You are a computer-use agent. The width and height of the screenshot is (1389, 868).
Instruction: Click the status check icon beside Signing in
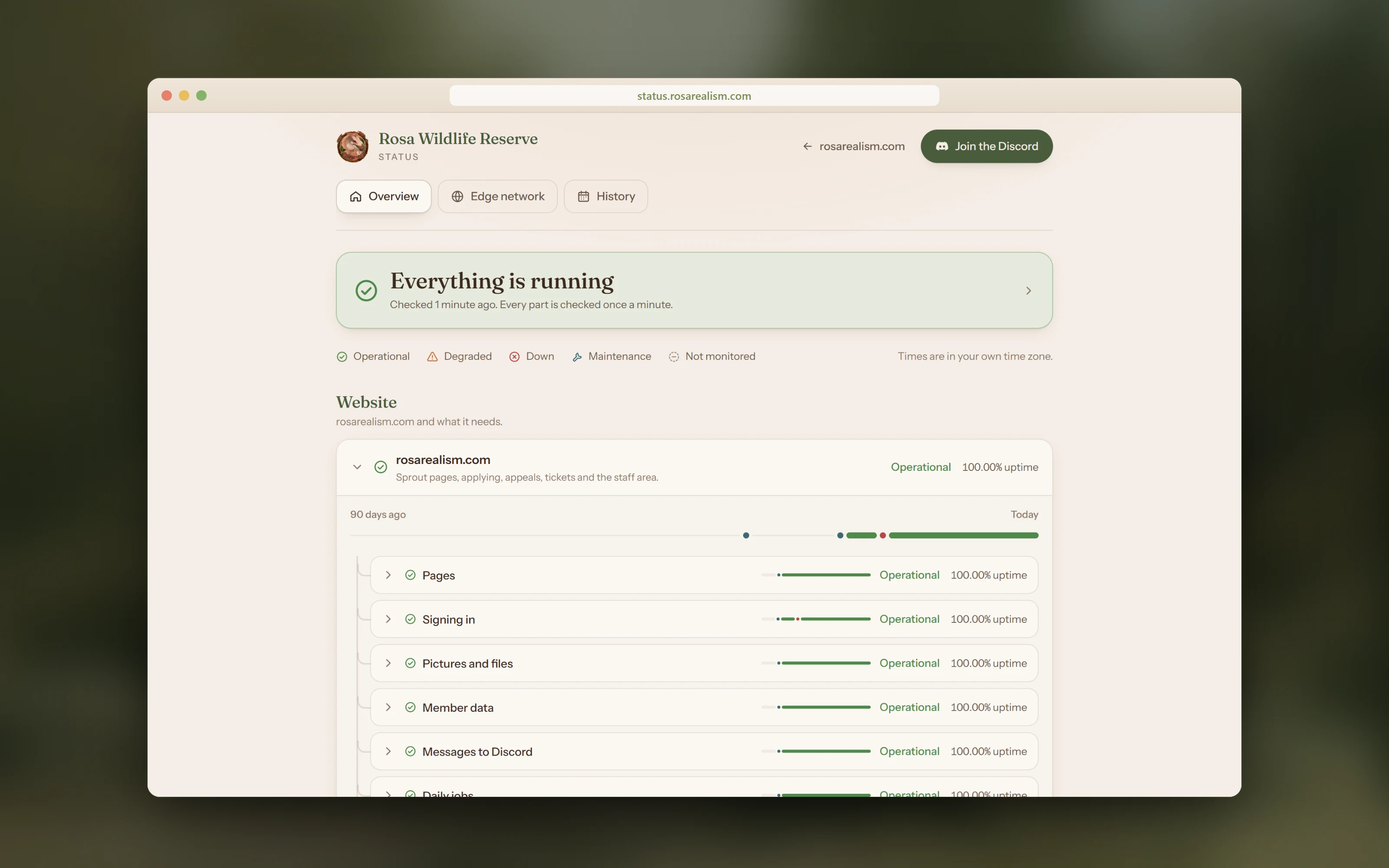410,619
